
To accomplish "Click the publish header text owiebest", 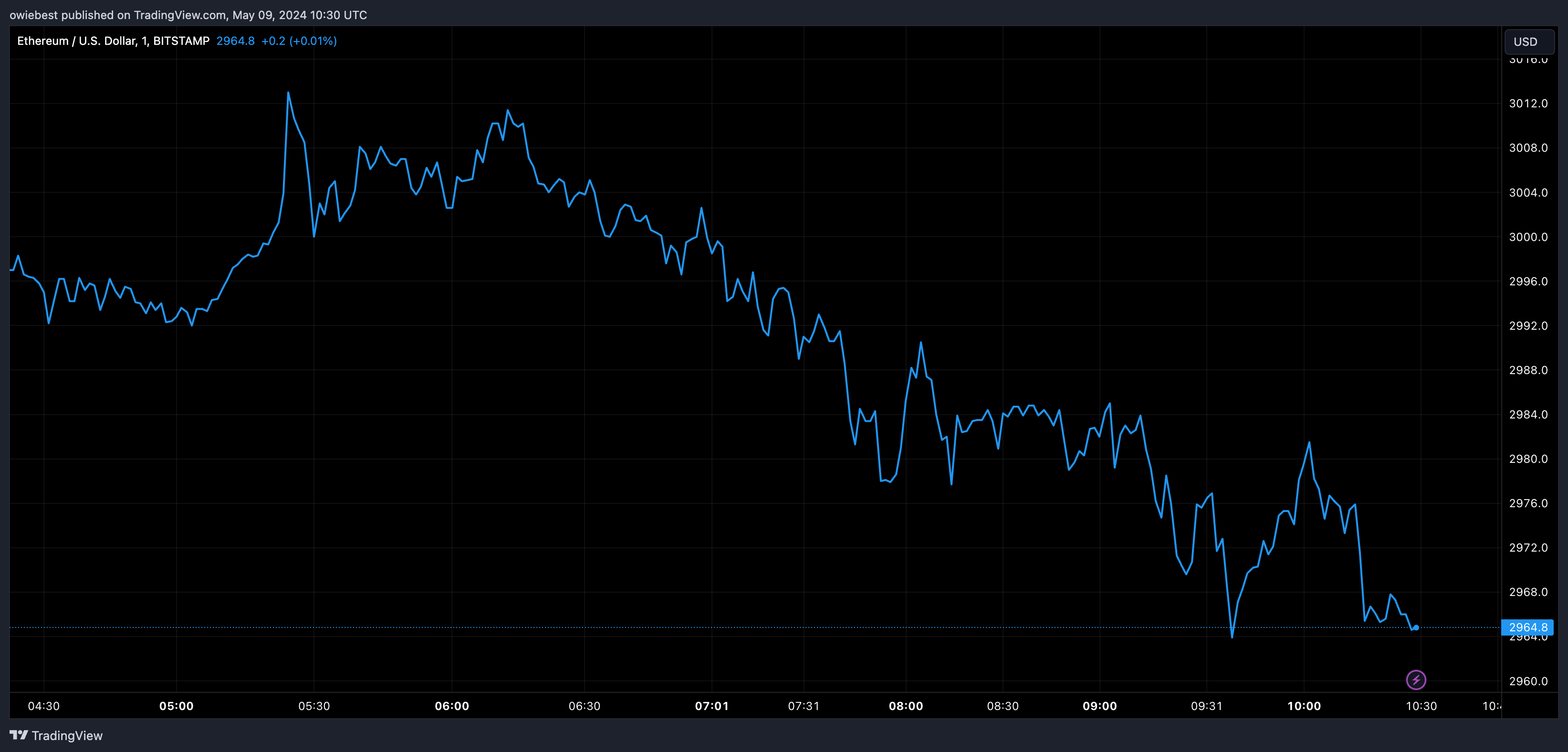I will (33, 15).
